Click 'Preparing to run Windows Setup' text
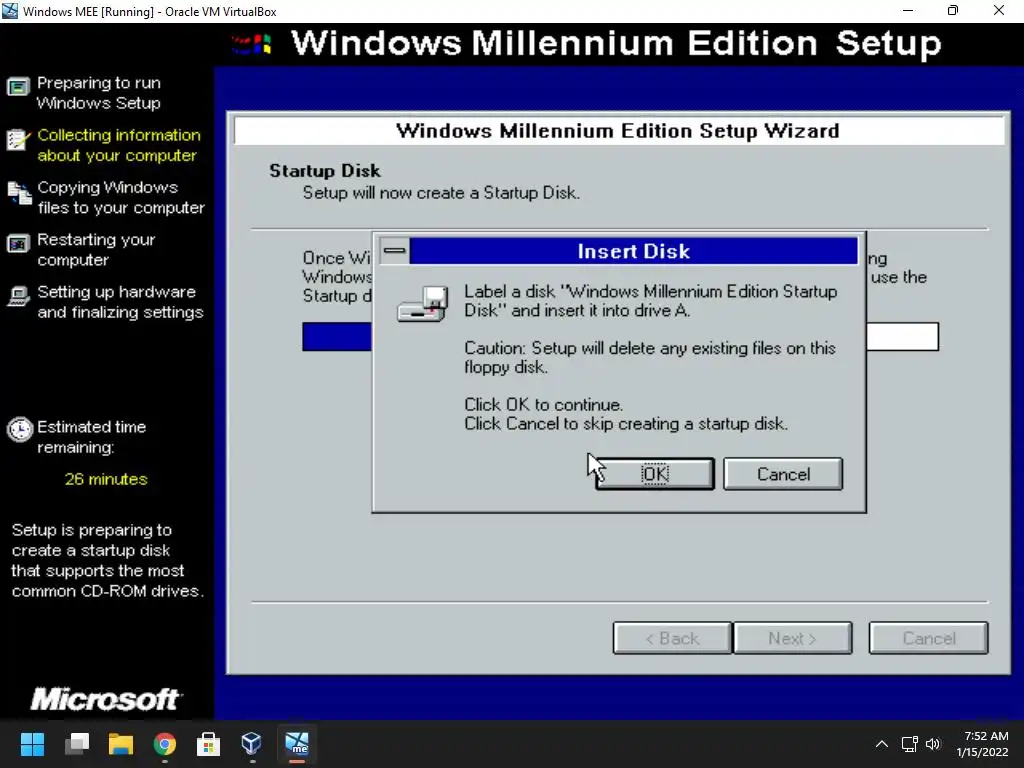The image size is (1024, 768). pos(99,93)
